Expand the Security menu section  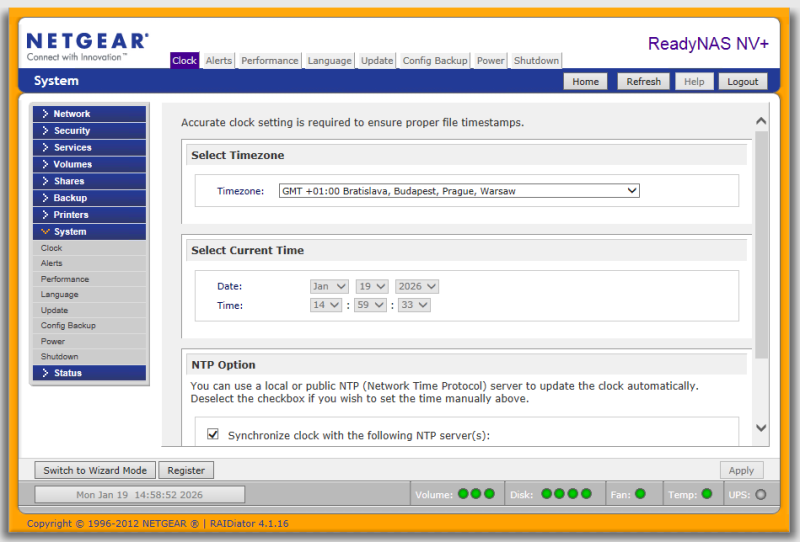89,130
